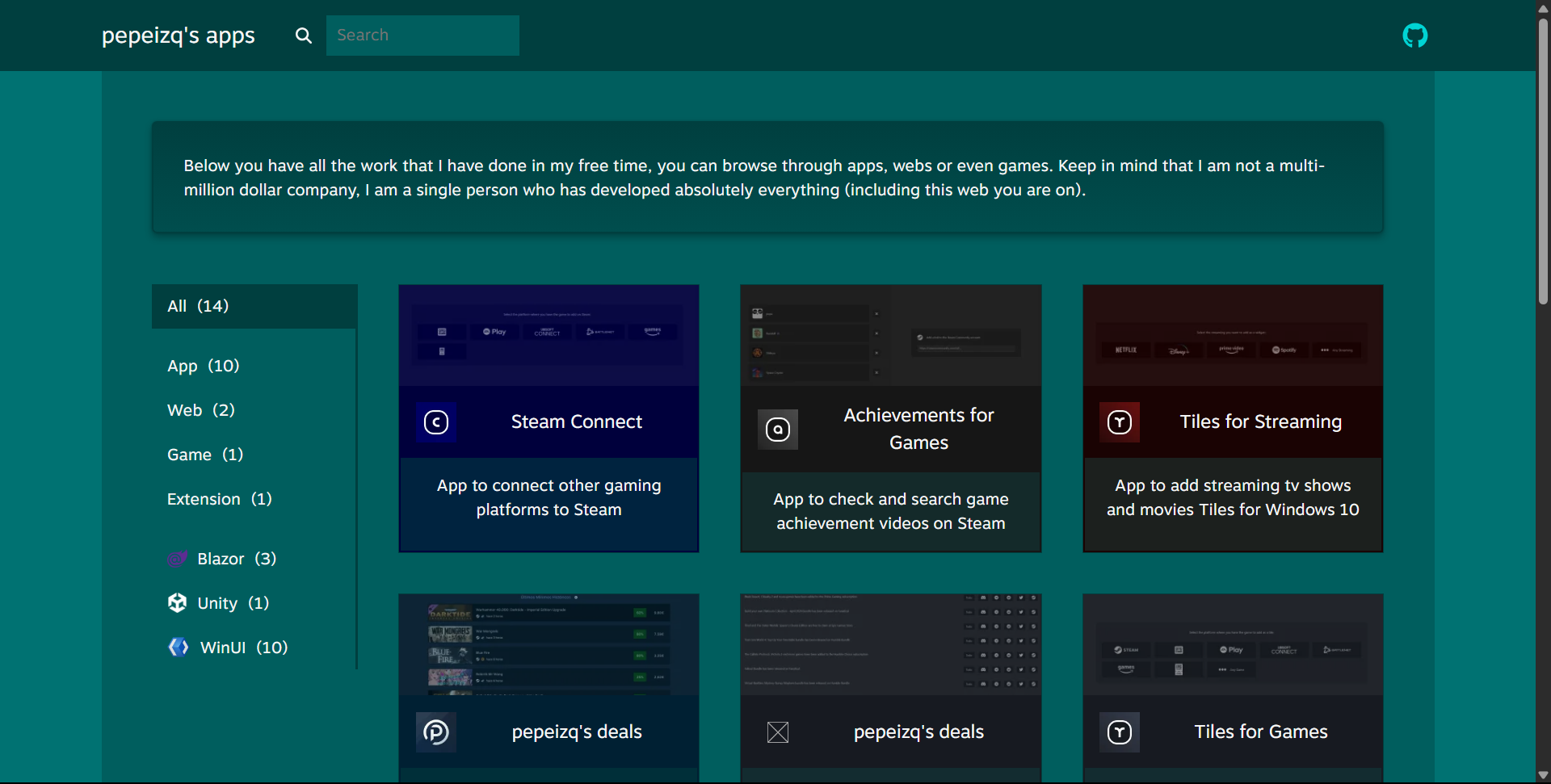1551x784 pixels.
Task: Open Achievements for Games screenshot thumbnail
Action: click(891, 335)
